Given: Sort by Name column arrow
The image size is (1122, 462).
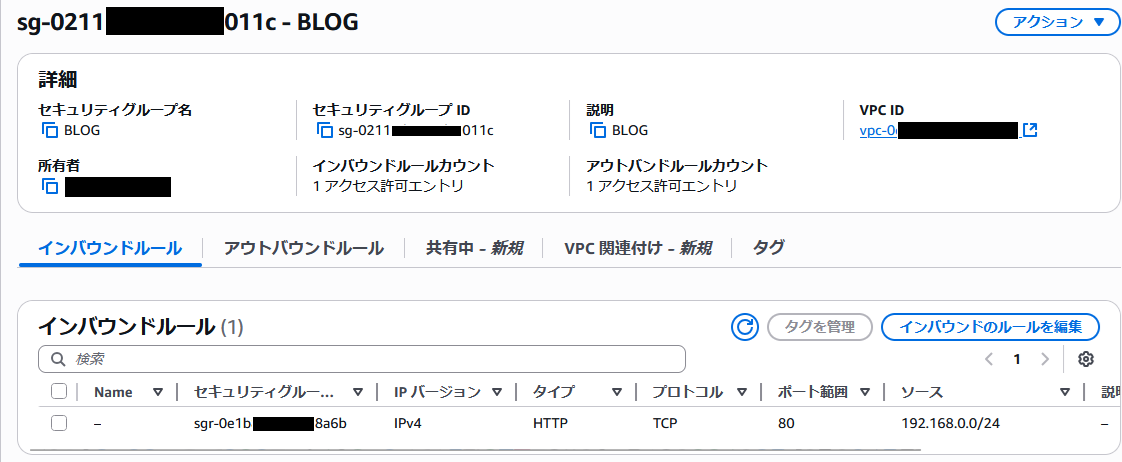Looking at the screenshot, I should pos(158,392).
